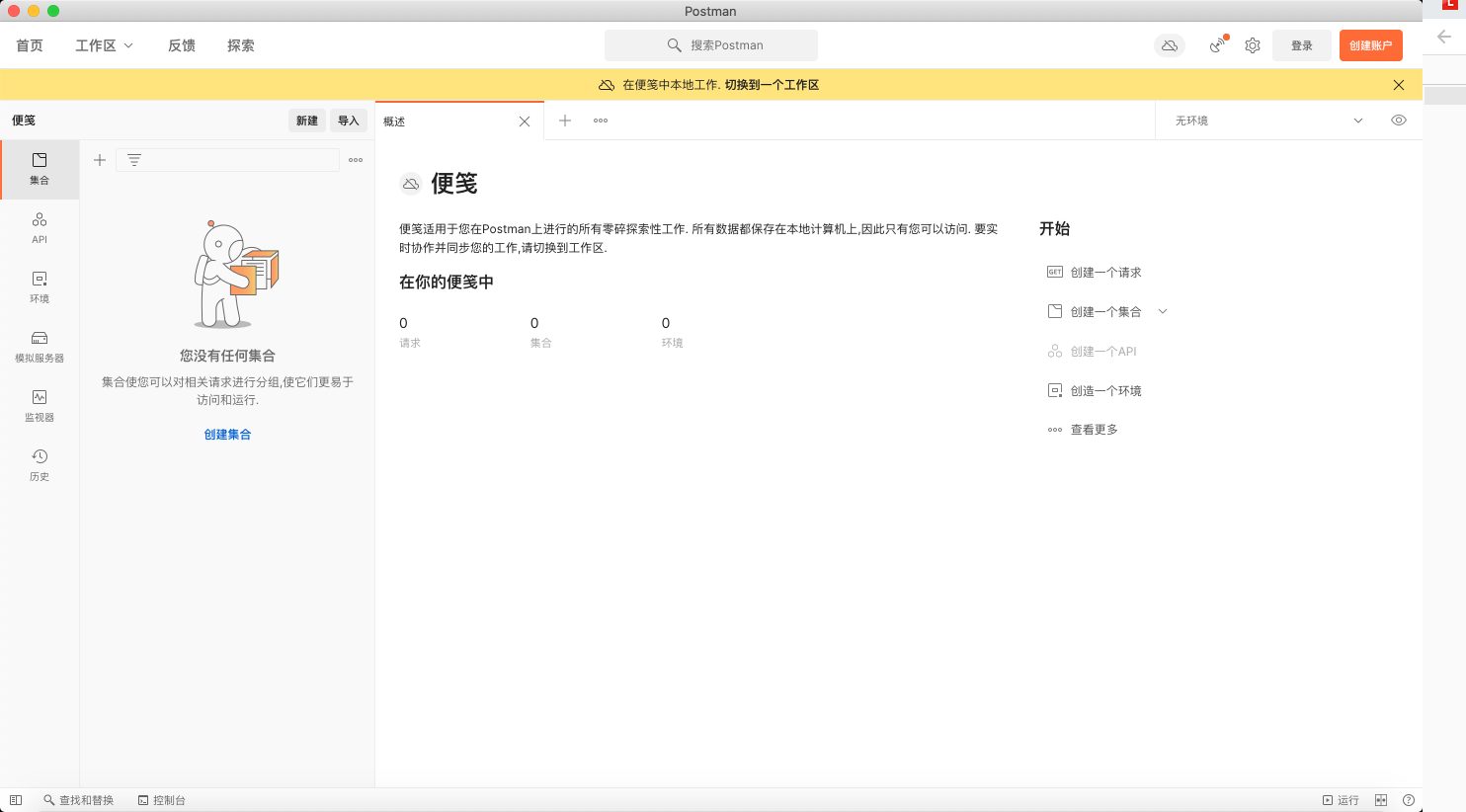This screenshot has height=812, width=1466.
Task: Dismiss the yellow workspace banner
Action: pyautogui.click(x=1398, y=85)
